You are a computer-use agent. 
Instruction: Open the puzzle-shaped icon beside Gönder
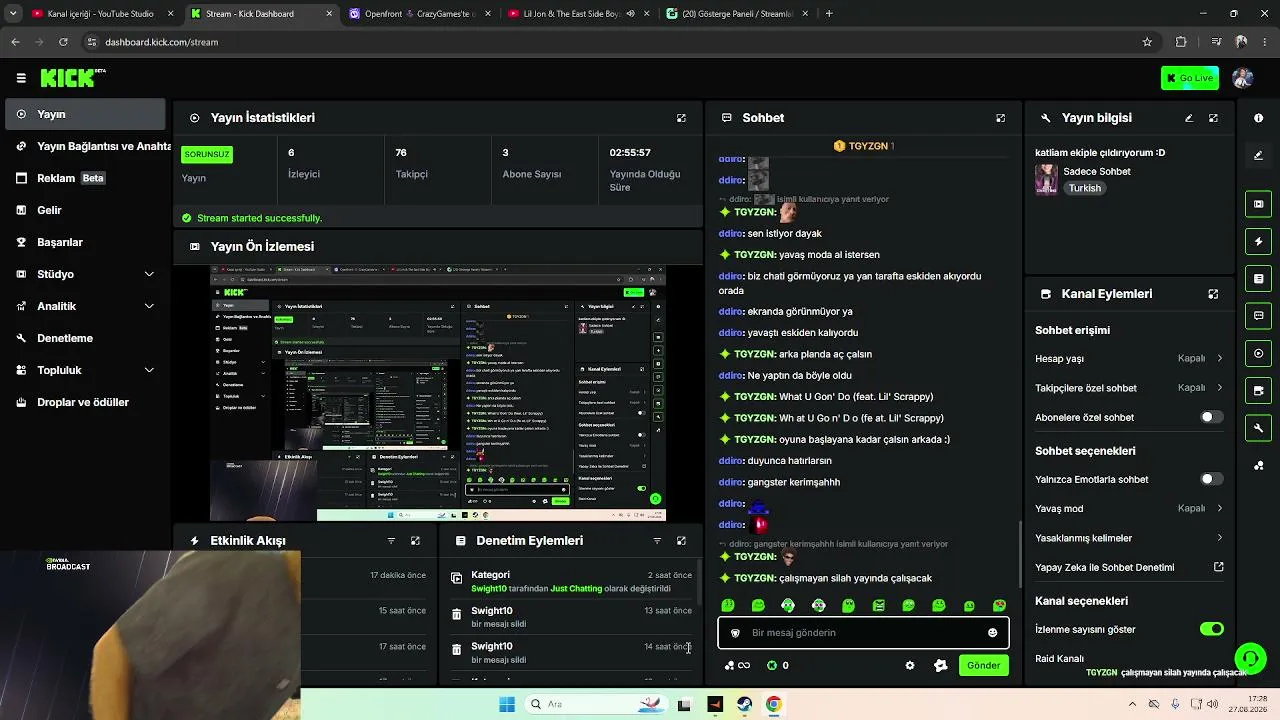pos(940,665)
